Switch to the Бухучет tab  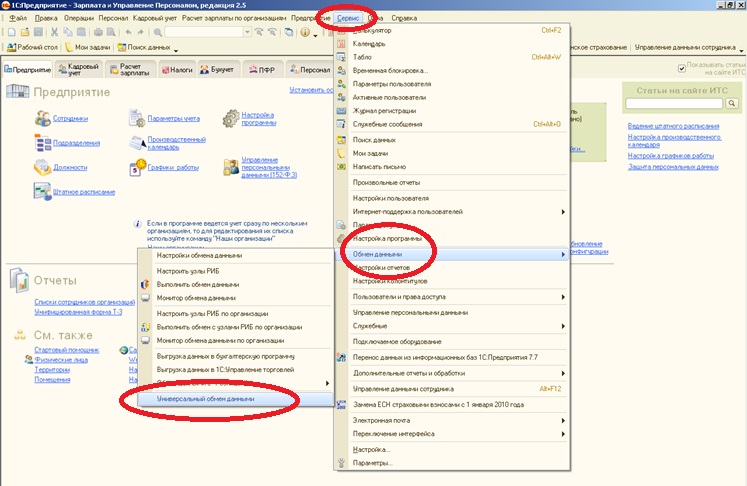(x=218, y=70)
